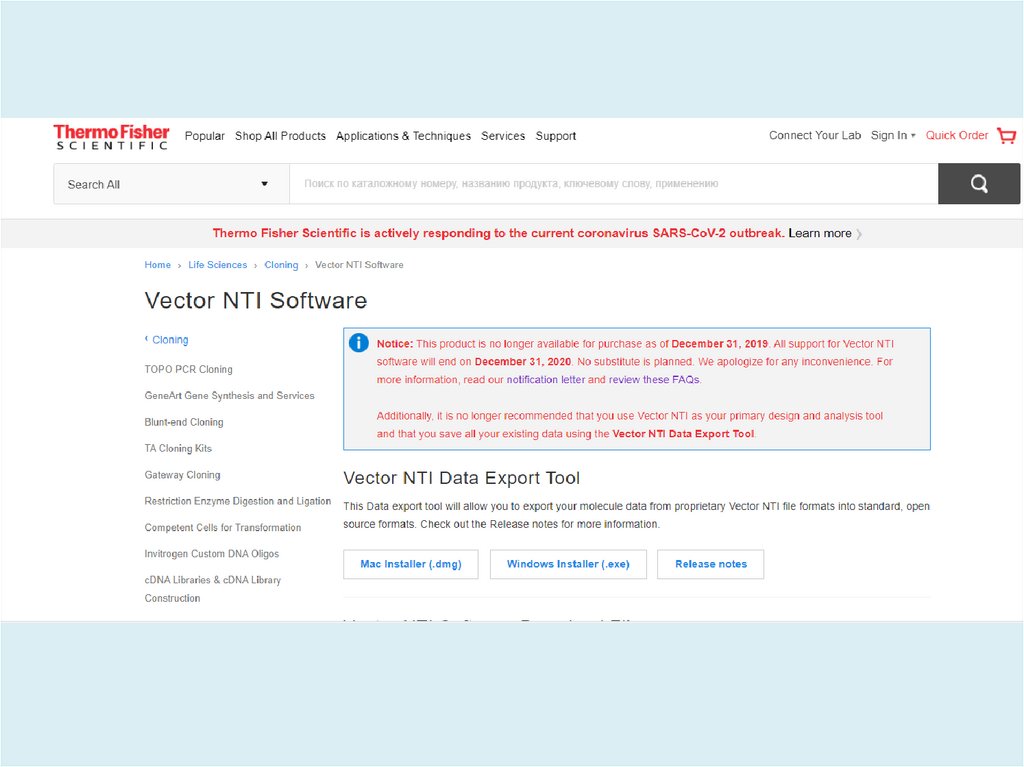Expand the Search All category dropdown

pyautogui.click(x=171, y=184)
